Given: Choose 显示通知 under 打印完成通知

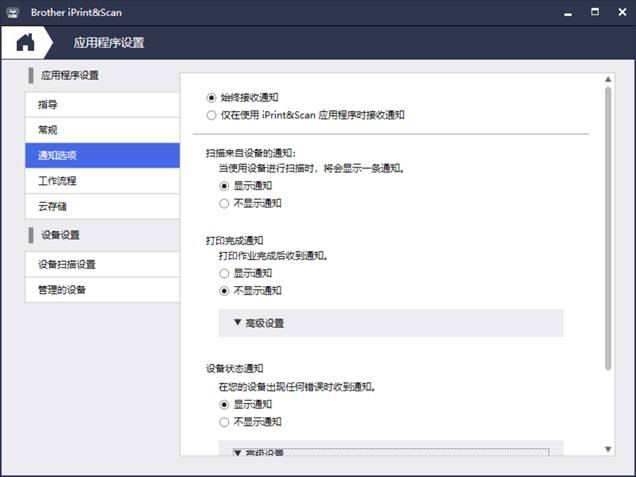Looking at the screenshot, I should click(x=224, y=273).
